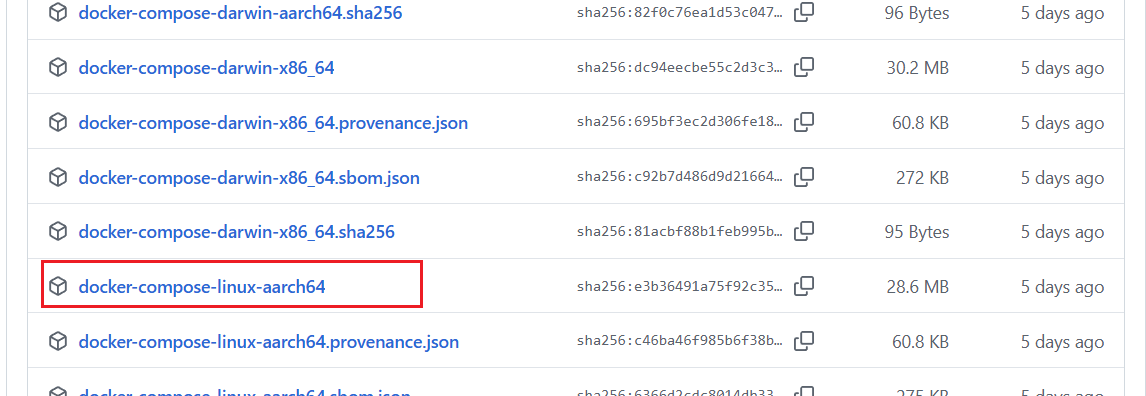Image resolution: width=1146 pixels, height=396 pixels.
Task: Copy hash for darwin-x86_64.provenance.json
Action: (x=804, y=122)
